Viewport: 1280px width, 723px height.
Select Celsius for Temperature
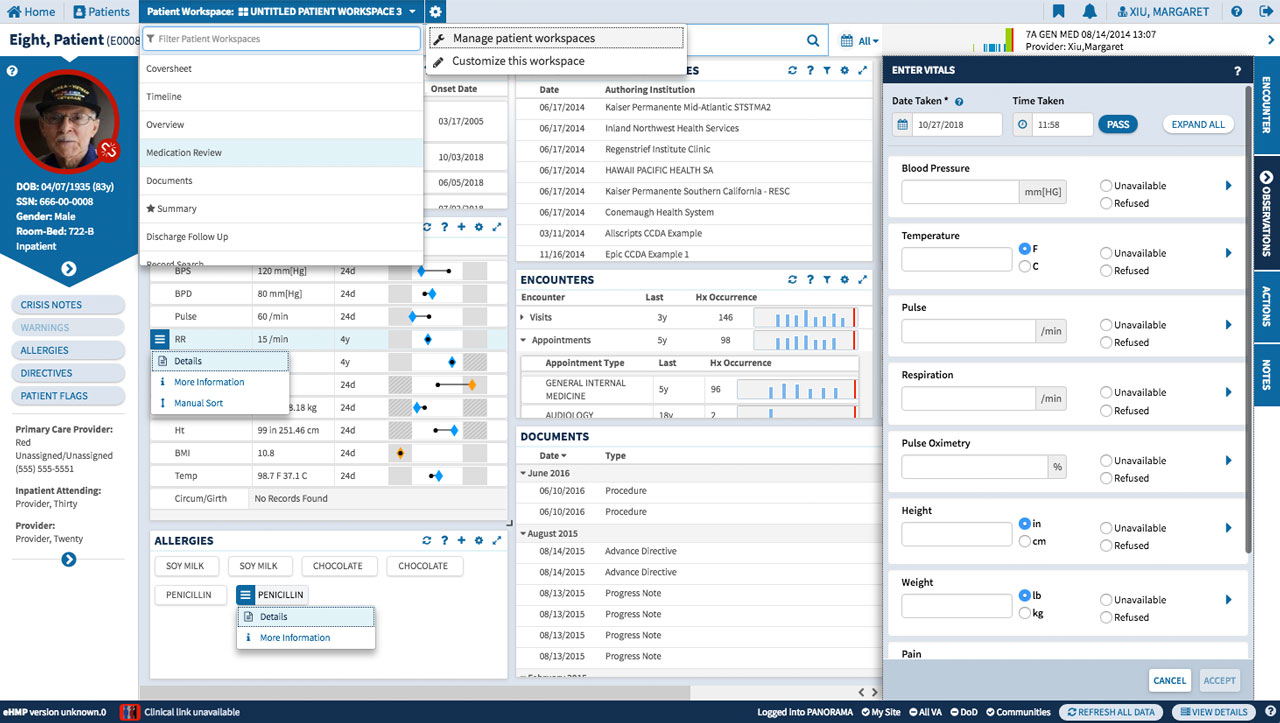pyautogui.click(x=1025, y=266)
